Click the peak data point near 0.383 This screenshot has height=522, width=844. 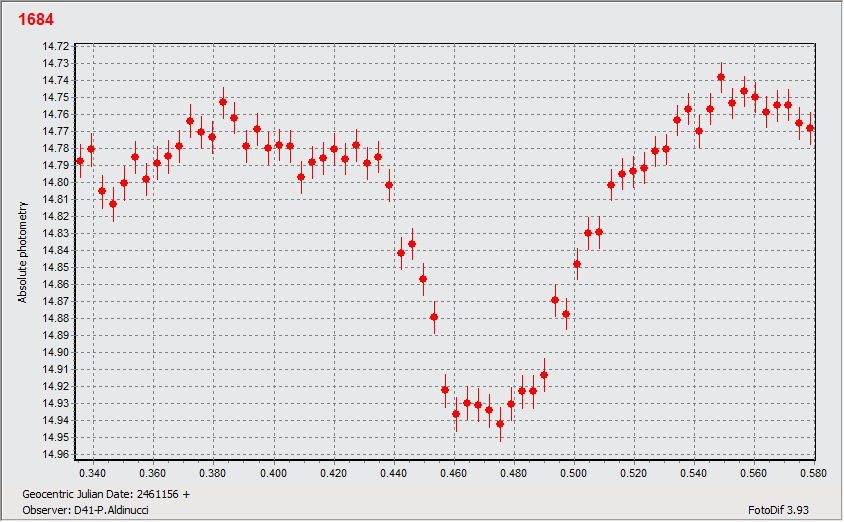pos(223,102)
